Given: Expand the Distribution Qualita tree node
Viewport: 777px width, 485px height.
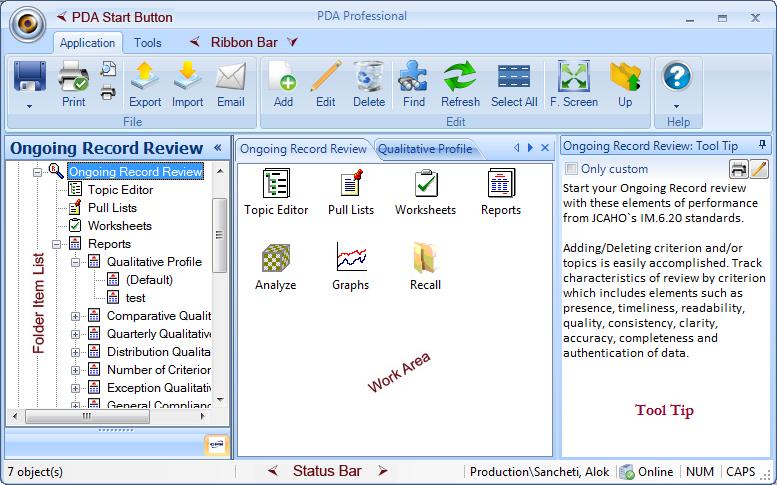Looking at the screenshot, I should pos(75,352).
